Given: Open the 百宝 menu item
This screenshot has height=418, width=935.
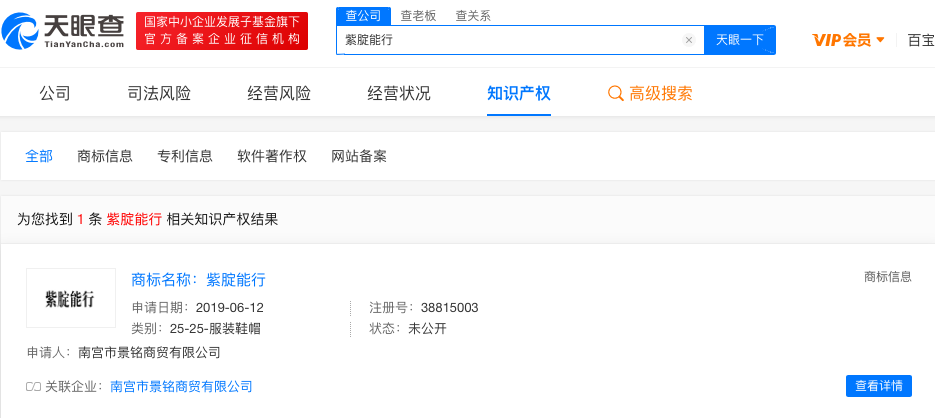Looking at the screenshot, I should point(921,40).
